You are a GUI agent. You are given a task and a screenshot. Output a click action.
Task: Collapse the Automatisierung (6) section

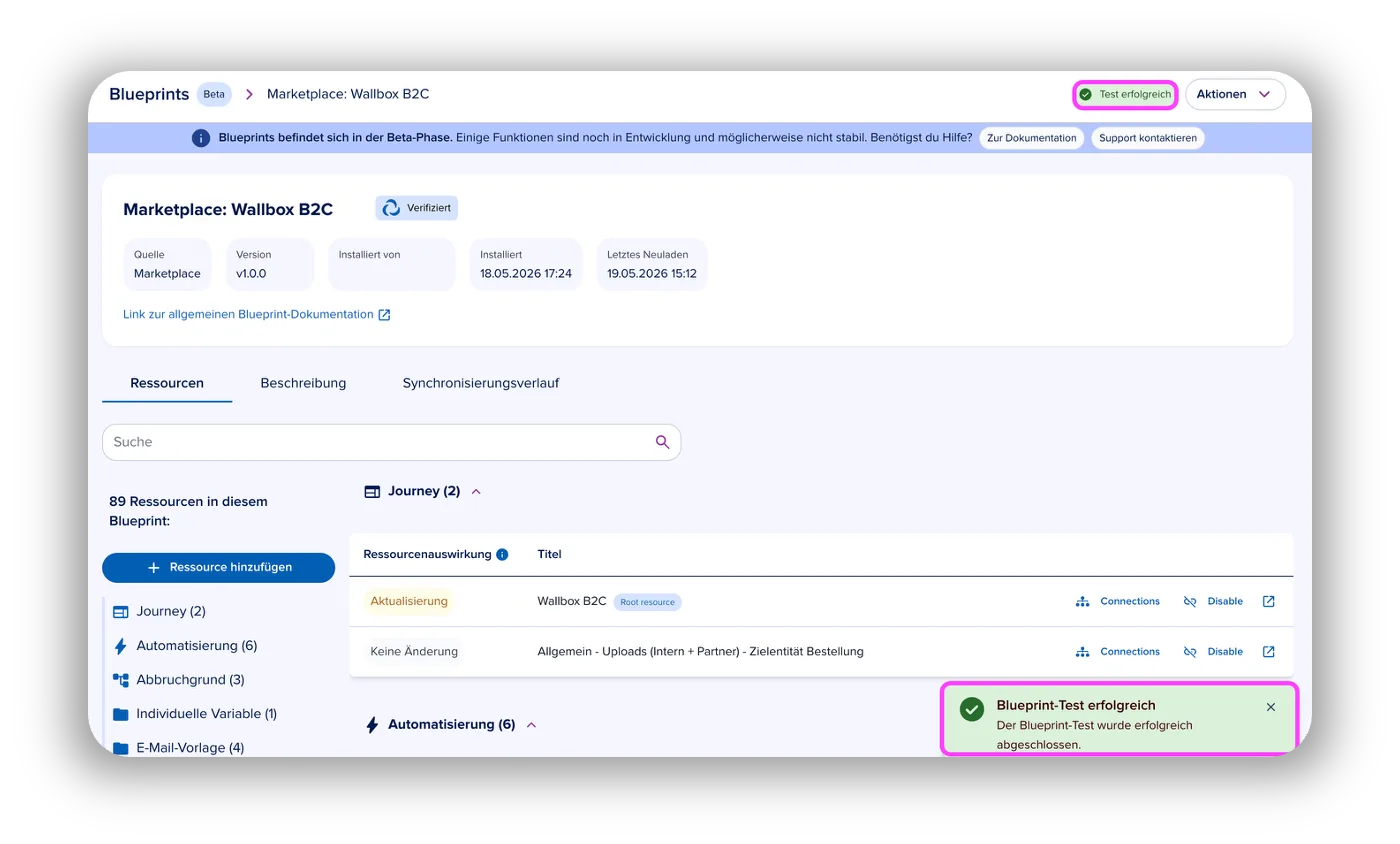point(531,724)
